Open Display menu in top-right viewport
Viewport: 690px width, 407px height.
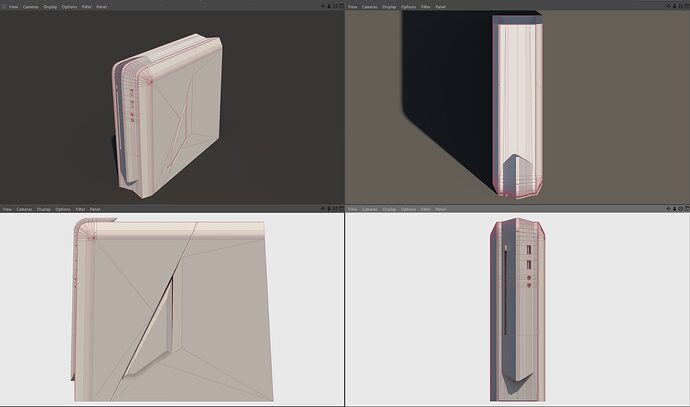[389, 7]
